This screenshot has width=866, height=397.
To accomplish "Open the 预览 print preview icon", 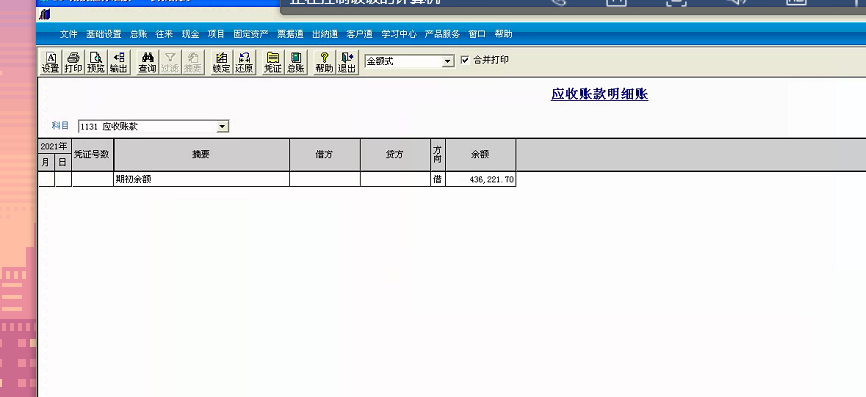I will coord(96,62).
